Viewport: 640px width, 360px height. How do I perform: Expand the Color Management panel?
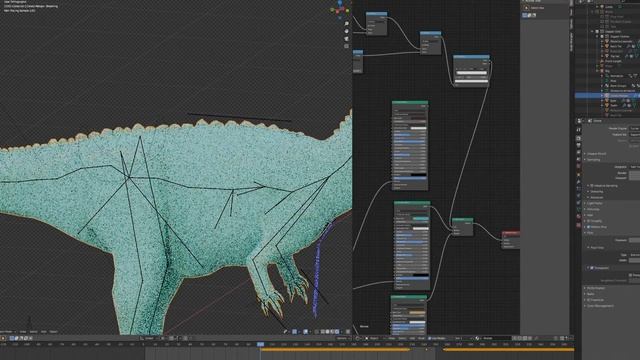coord(600,306)
